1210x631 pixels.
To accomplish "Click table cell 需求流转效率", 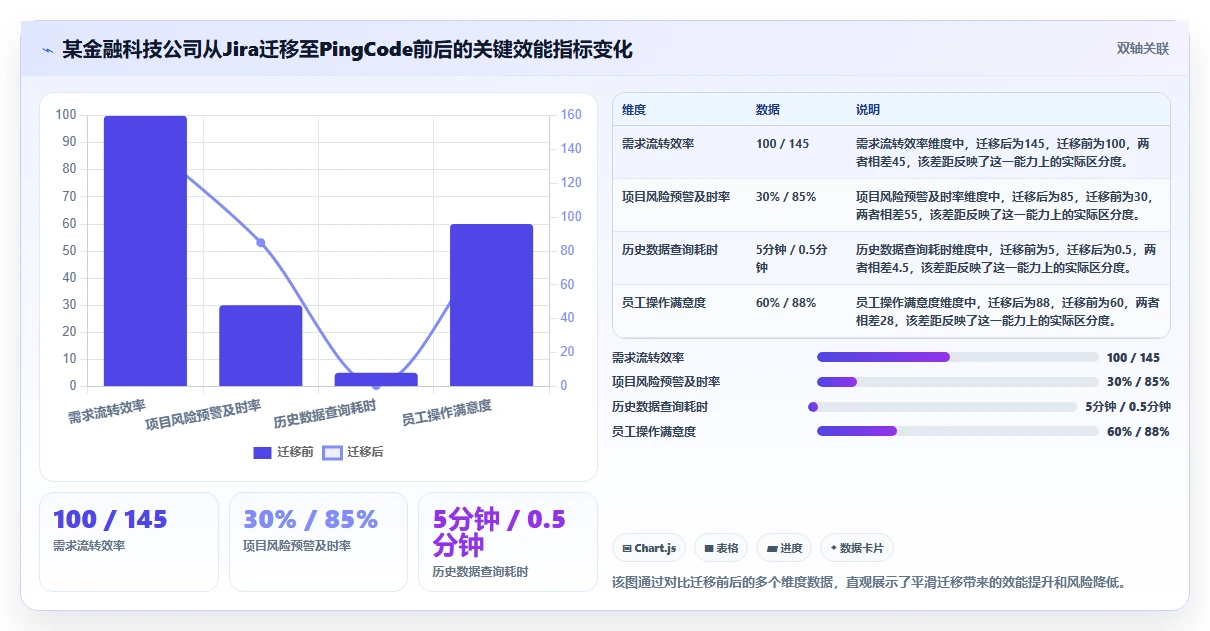I will coord(658,144).
